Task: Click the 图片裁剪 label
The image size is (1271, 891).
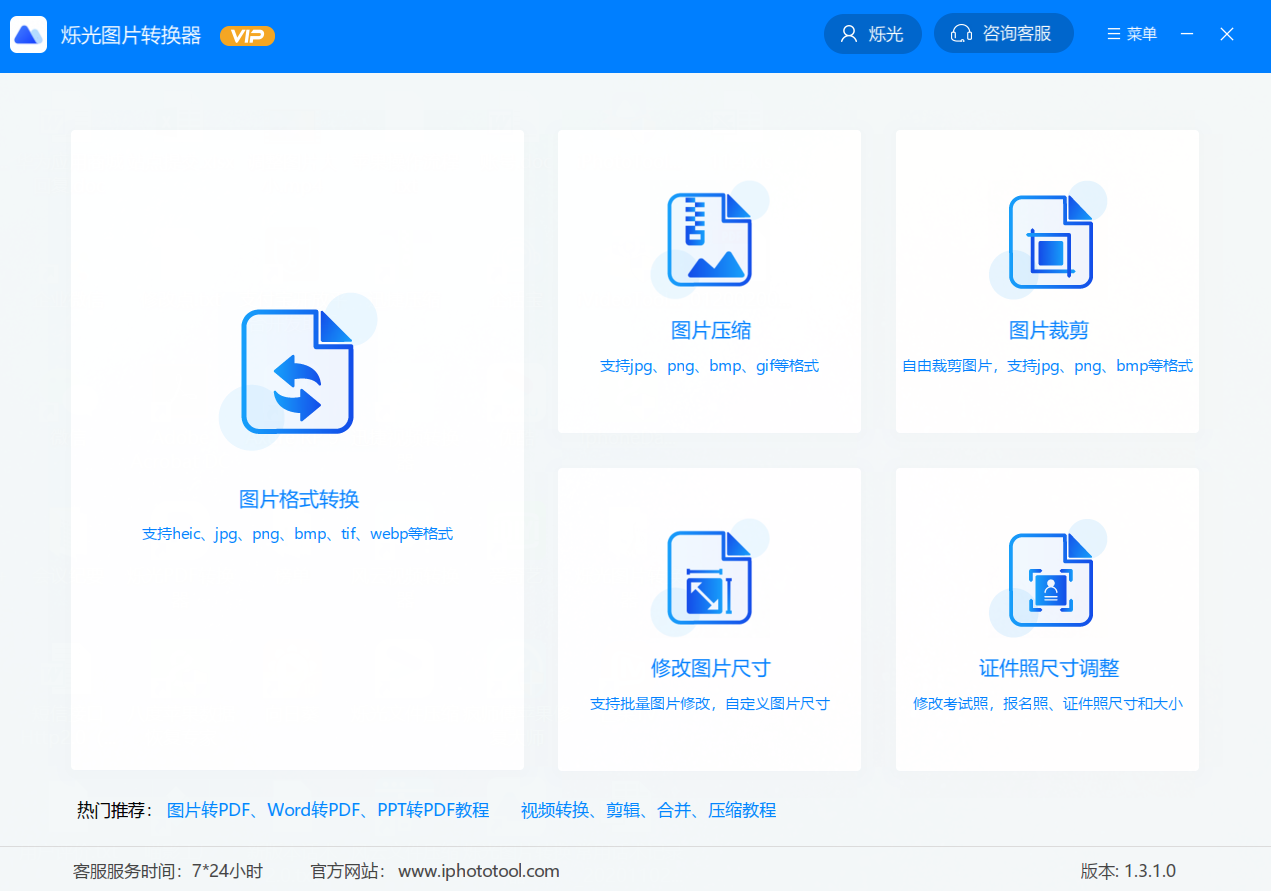Action: (x=1048, y=331)
